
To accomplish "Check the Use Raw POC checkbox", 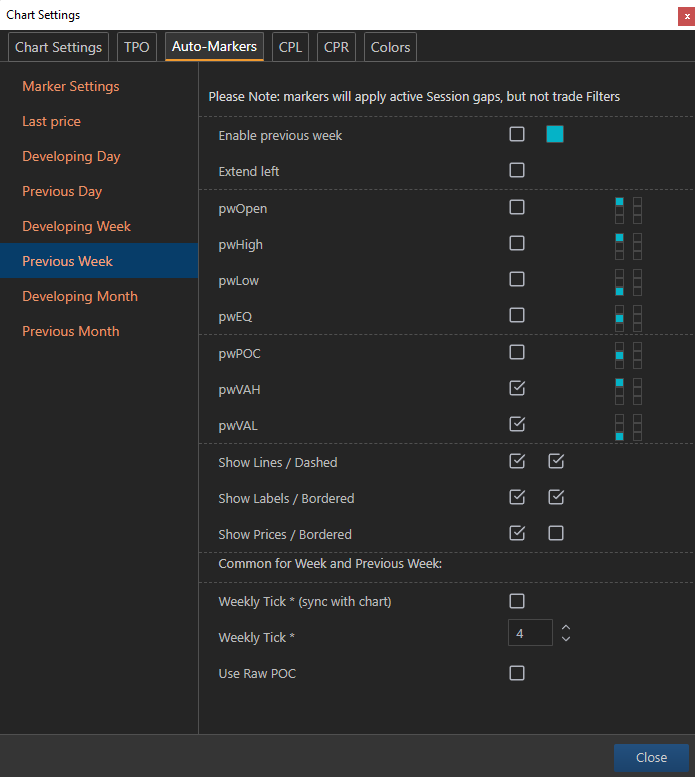I will pyautogui.click(x=517, y=673).
